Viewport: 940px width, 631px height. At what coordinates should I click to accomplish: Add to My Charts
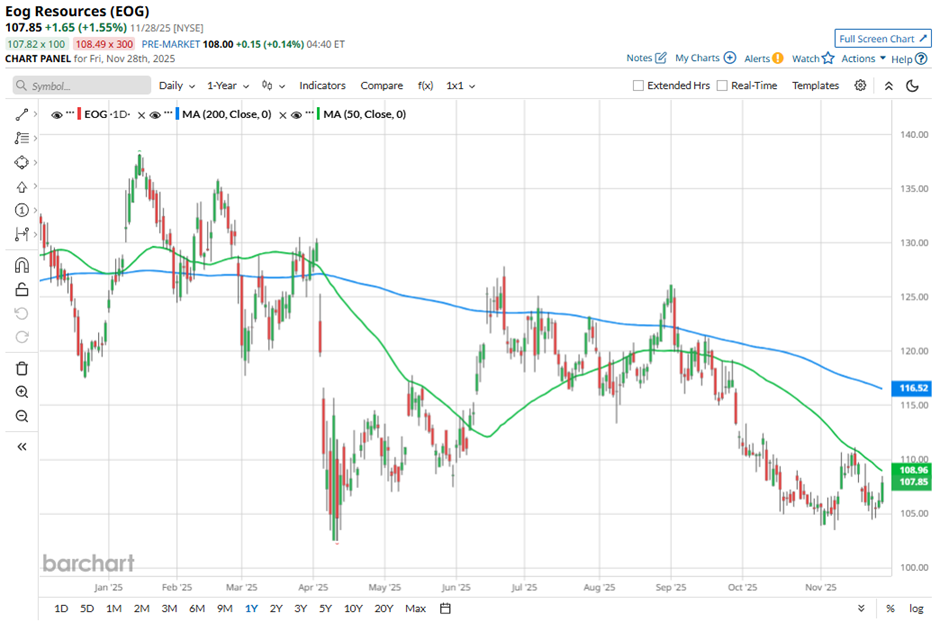[x=705, y=58]
